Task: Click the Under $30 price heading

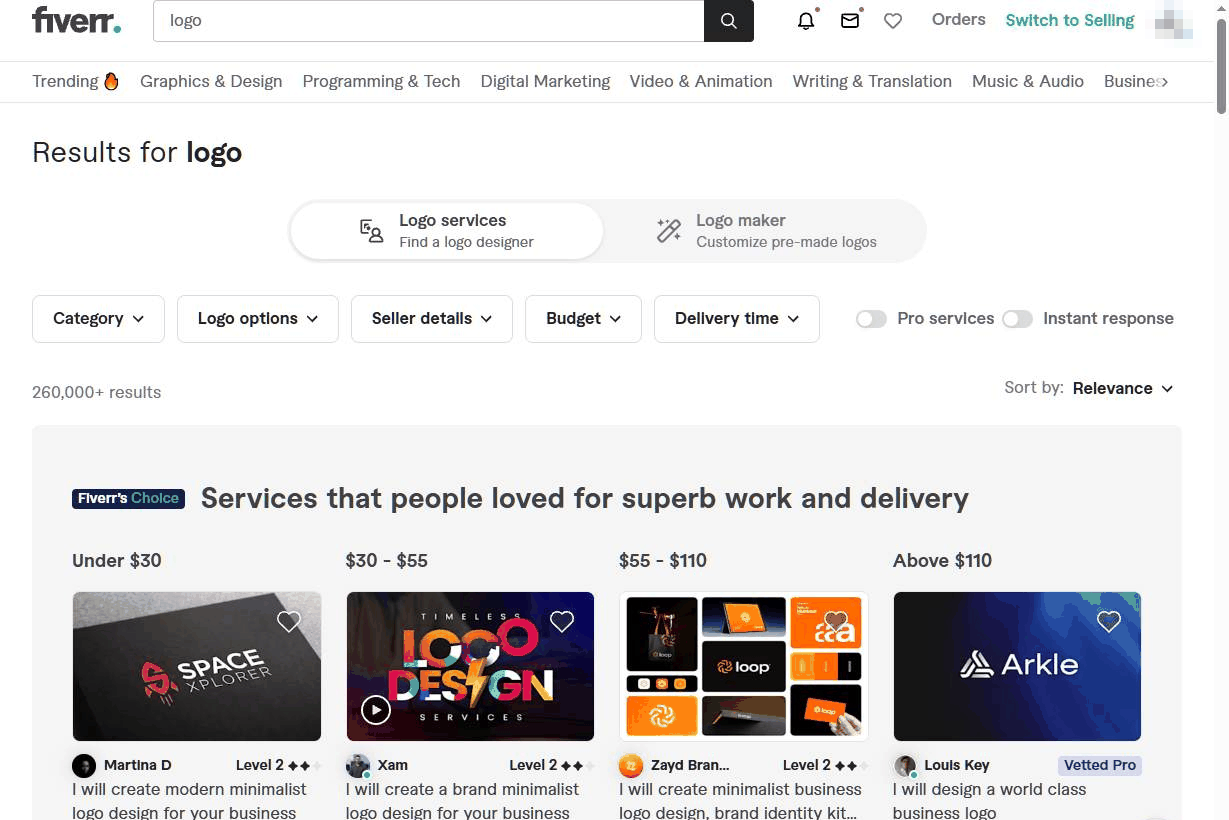Action: click(117, 560)
